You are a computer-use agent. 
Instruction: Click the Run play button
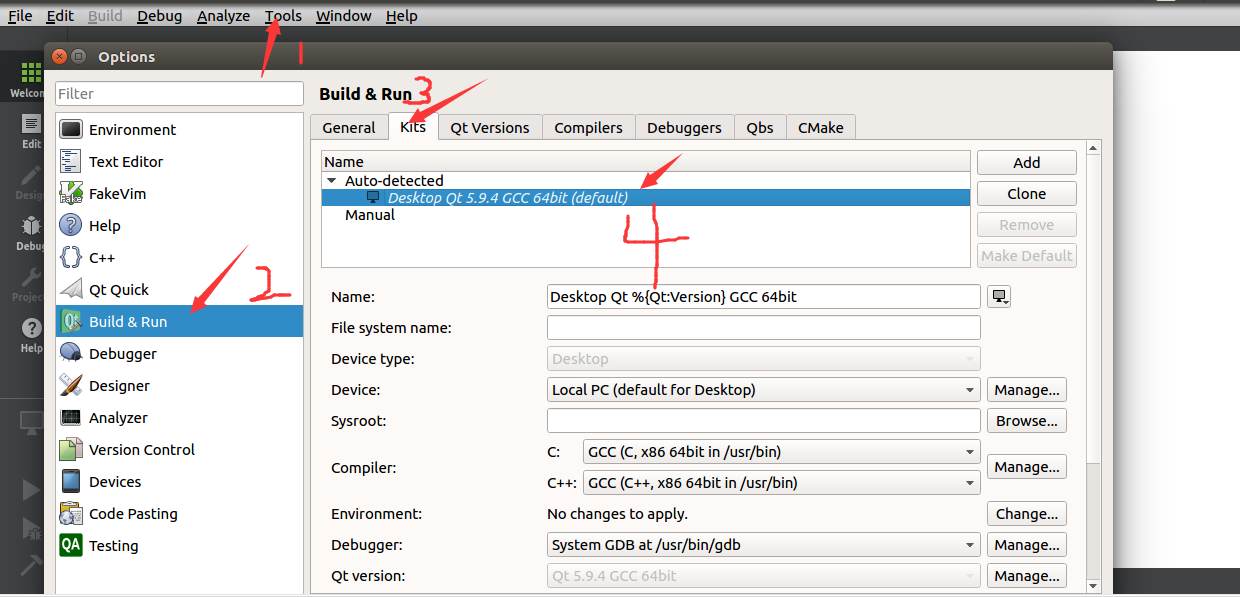tap(30, 489)
